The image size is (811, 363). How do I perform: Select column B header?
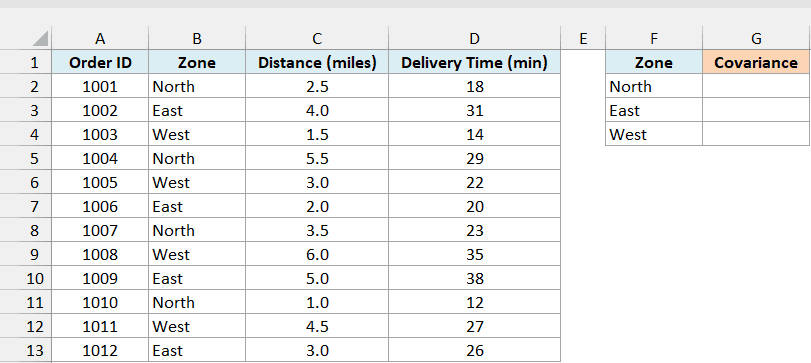(197, 38)
